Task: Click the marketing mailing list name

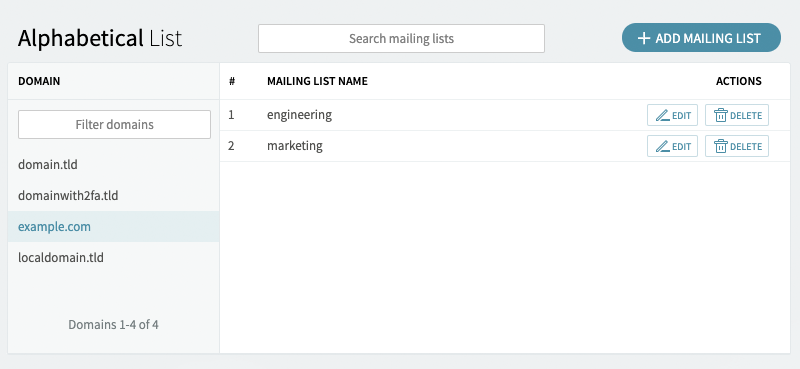Action: pyautogui.click(x=294, y=146)
